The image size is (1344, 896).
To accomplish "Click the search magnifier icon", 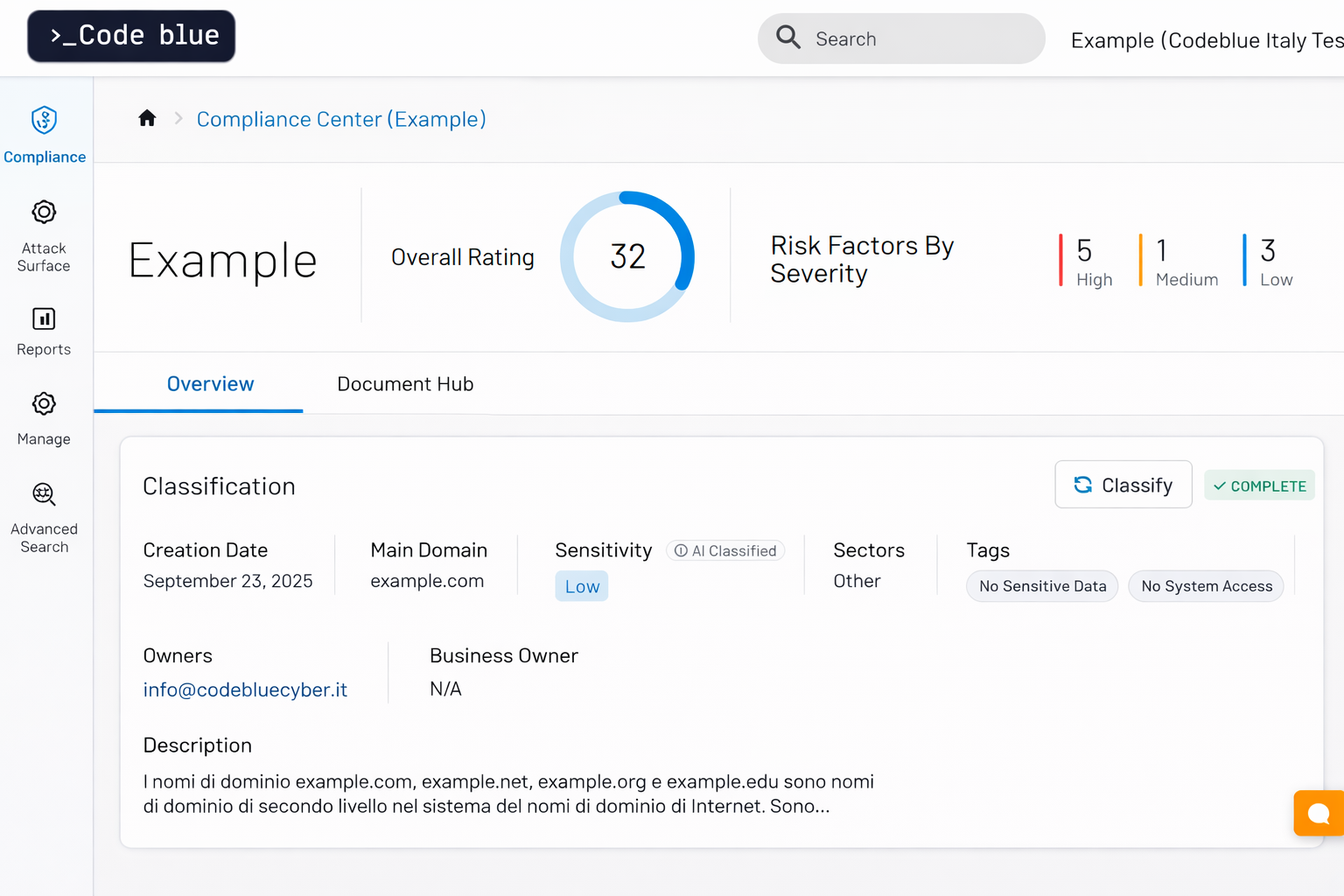I will click(787, 38).
